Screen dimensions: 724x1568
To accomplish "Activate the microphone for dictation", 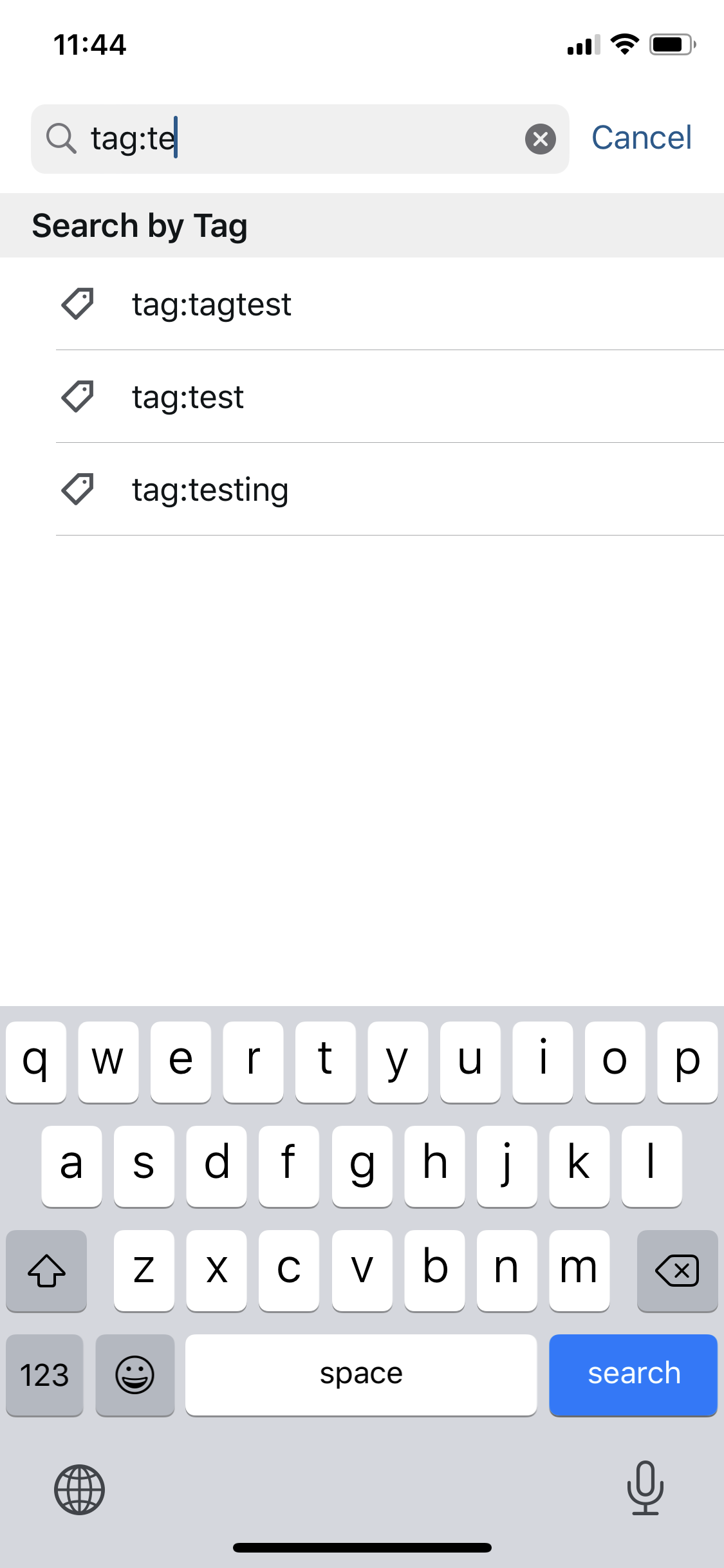I will pyautogui.click(x=645, y=1488).
